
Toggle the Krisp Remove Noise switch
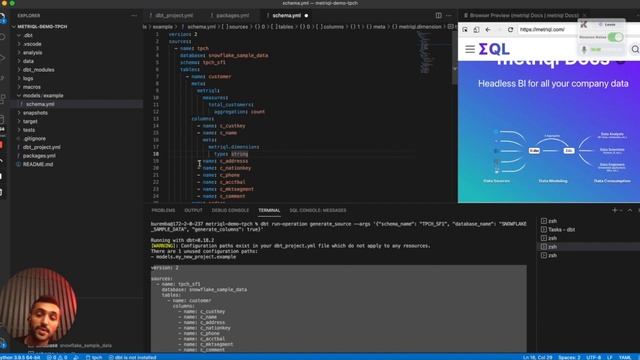coord(615,37)
